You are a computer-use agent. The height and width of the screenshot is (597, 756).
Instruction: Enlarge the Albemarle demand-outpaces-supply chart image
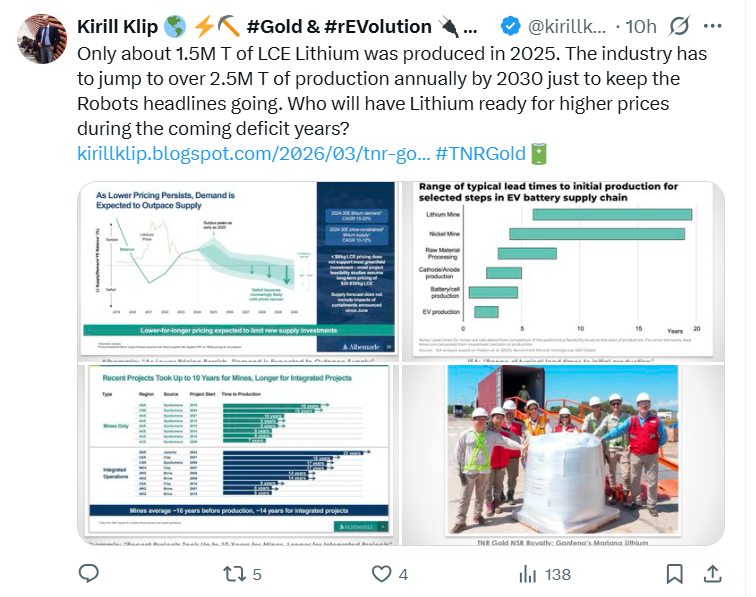coord(237,270)
